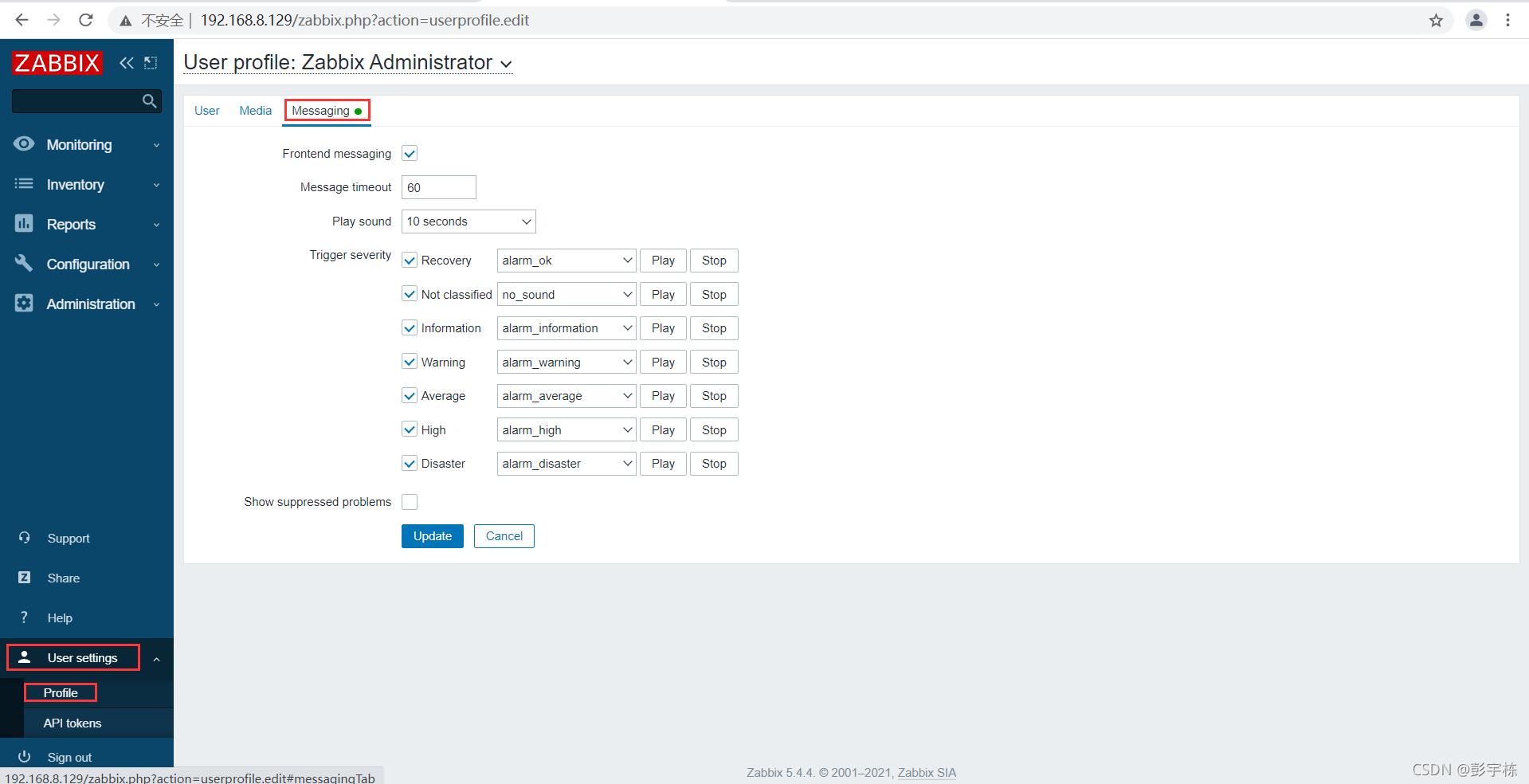Play the Recovery alarm sound
This screenshot has width=1529, height=784.
pyautogui.click(x=663, y=261)
